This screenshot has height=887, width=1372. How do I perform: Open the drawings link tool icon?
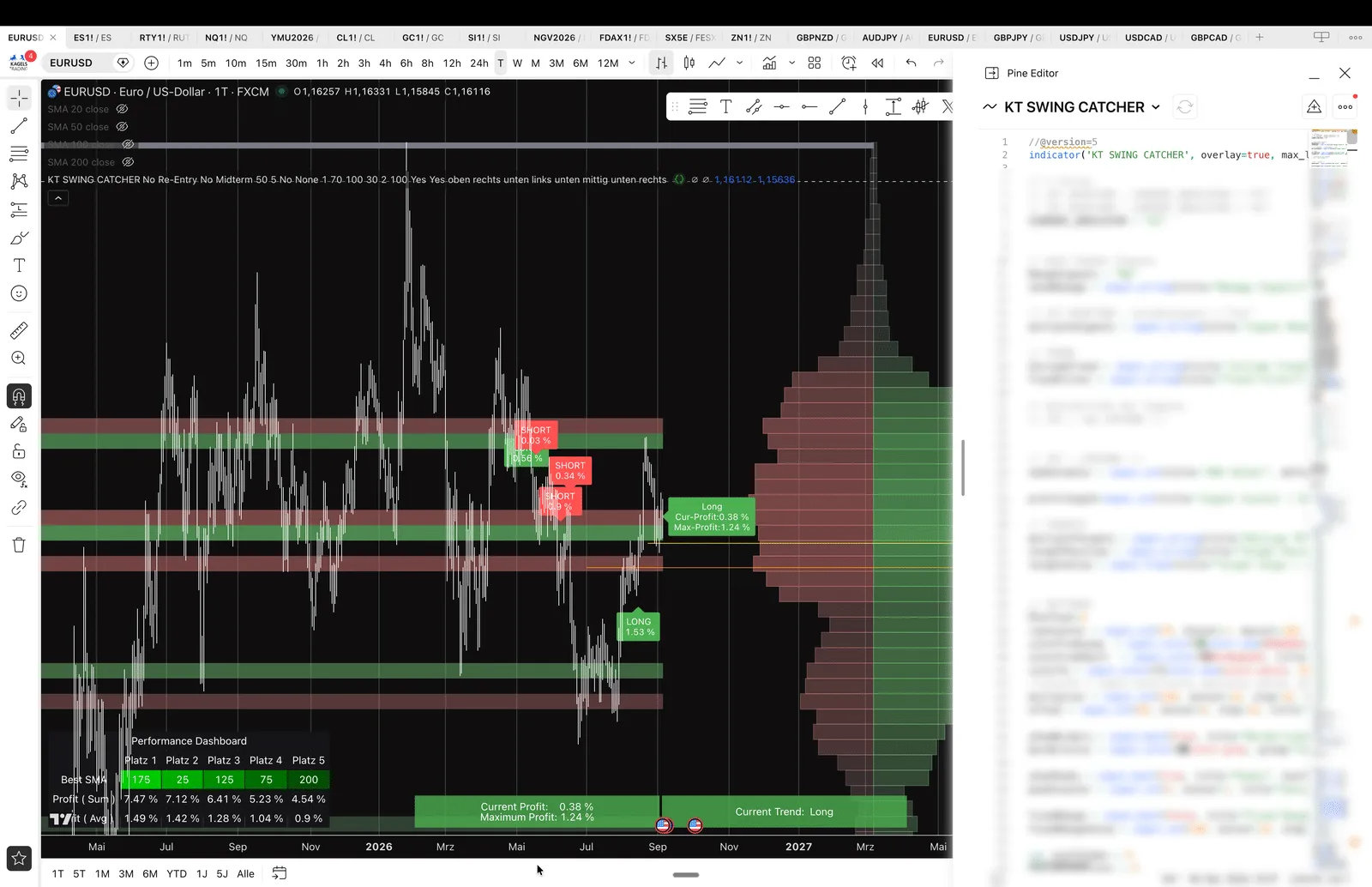pyautogui.click(x=19, y=507)
